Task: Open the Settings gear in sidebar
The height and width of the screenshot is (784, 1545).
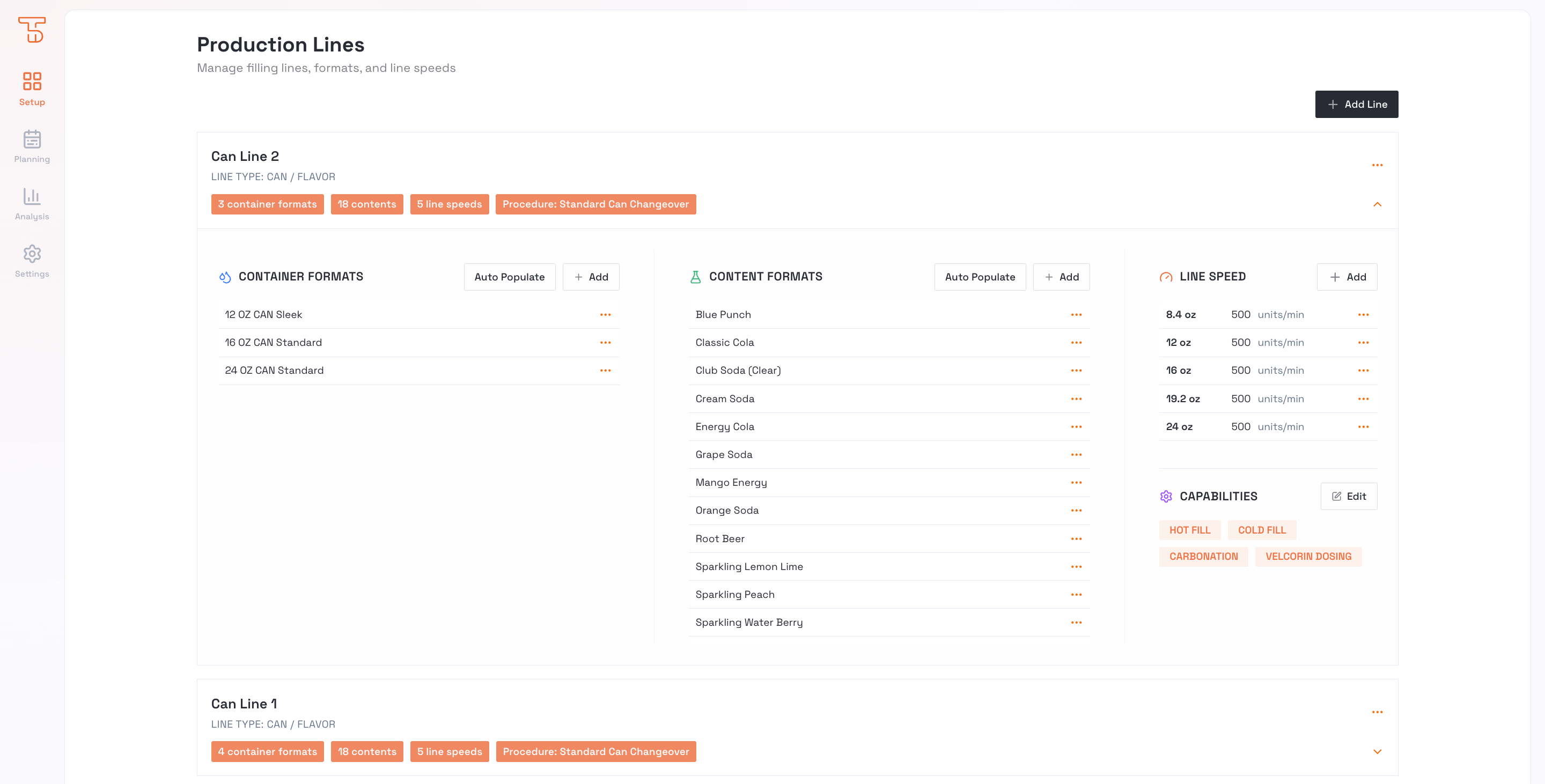Action: pyautogui.click(x=32, y=254)
